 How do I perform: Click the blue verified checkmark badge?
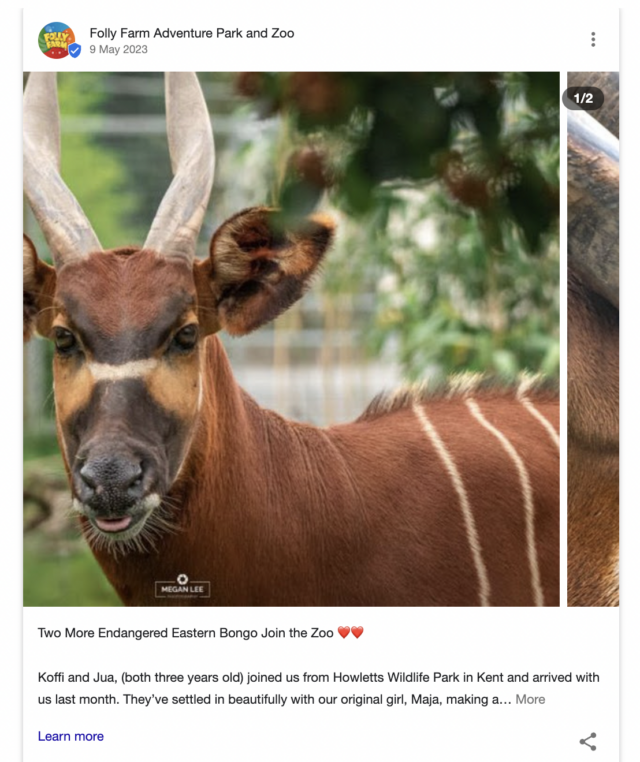click(74, 50)
